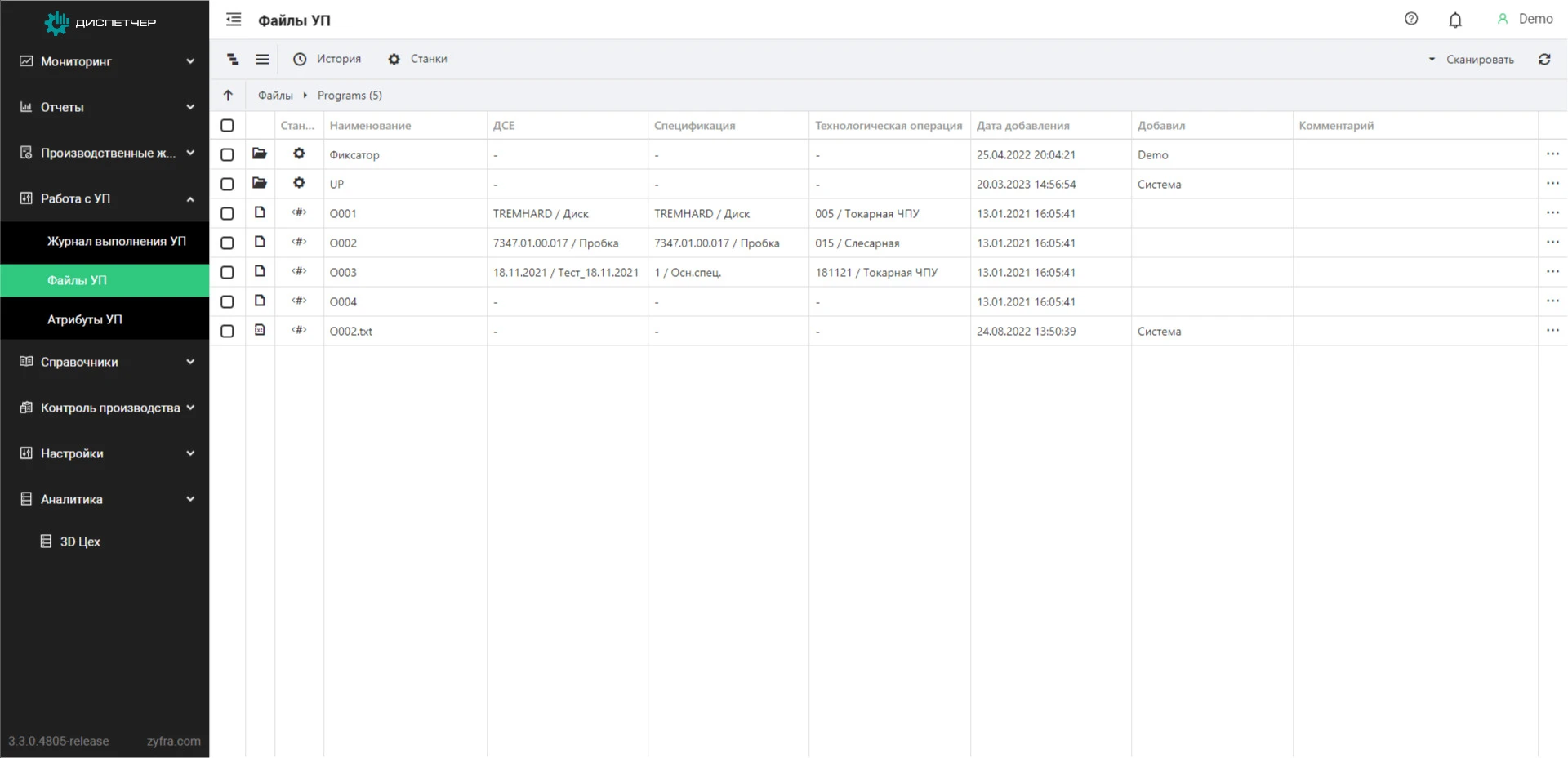Select the checkbox for O002.txt
Image resolution: width=1568 pixels, height=758 pixels.
click(227, 331)
